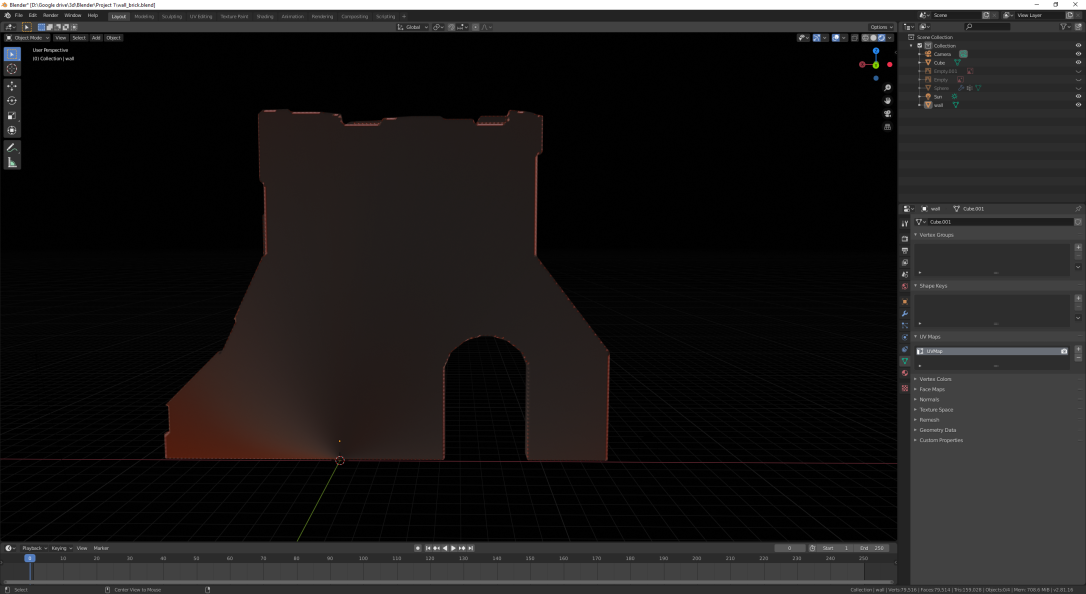Collapse the Vertex Groups panel

point(935,235)
